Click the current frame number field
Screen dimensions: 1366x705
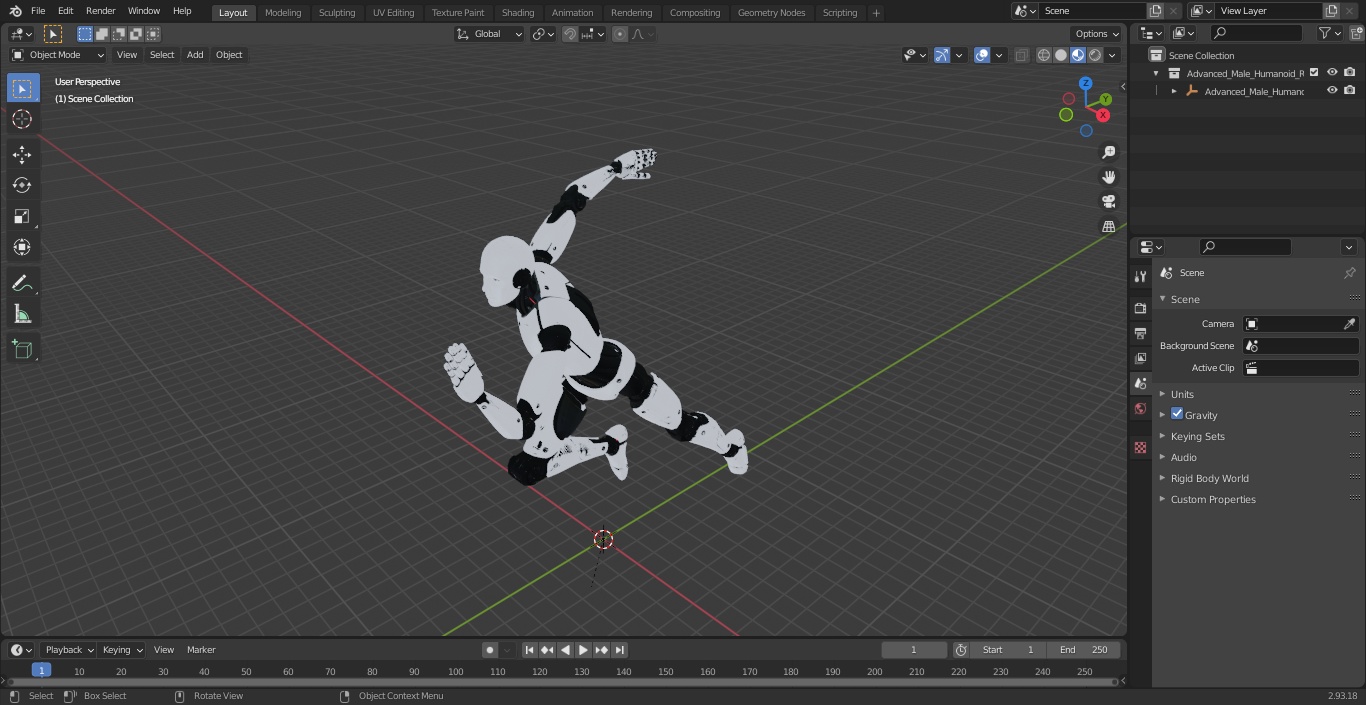[914, 650]
